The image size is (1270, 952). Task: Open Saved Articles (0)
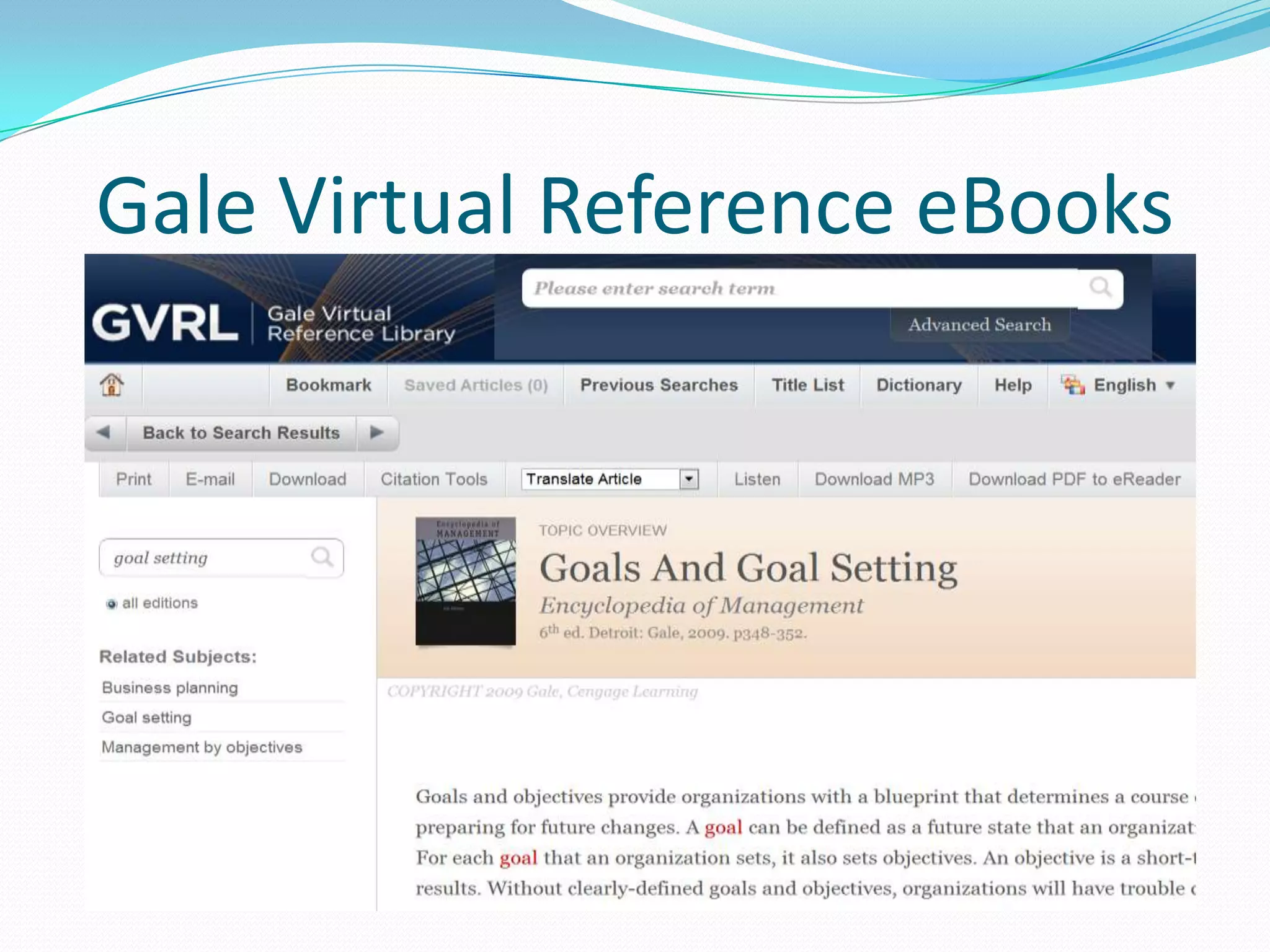476,385
